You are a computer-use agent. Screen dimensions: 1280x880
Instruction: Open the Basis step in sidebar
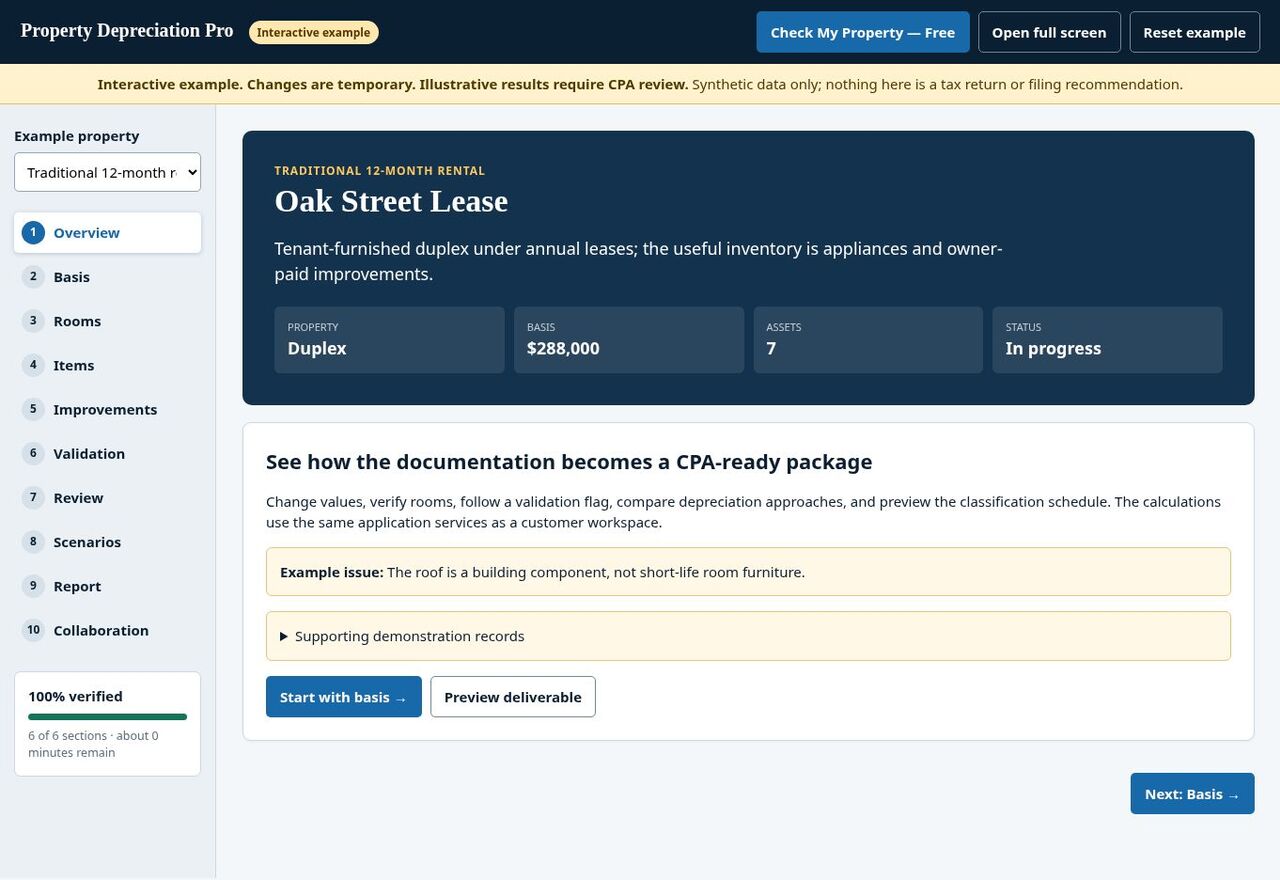pyautogui.click(x=107, y=277)
